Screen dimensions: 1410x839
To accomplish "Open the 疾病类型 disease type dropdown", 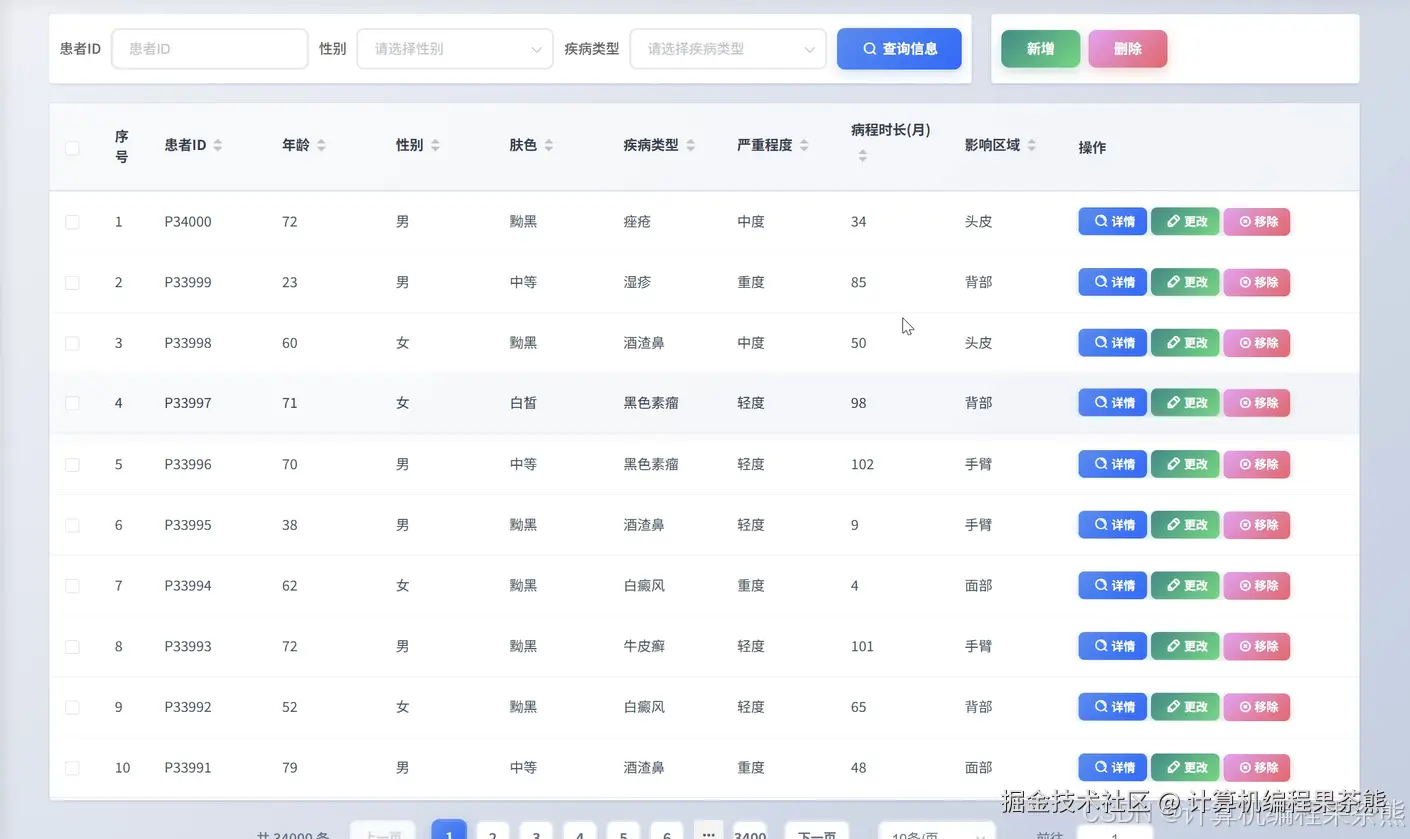I will [727, 48].
